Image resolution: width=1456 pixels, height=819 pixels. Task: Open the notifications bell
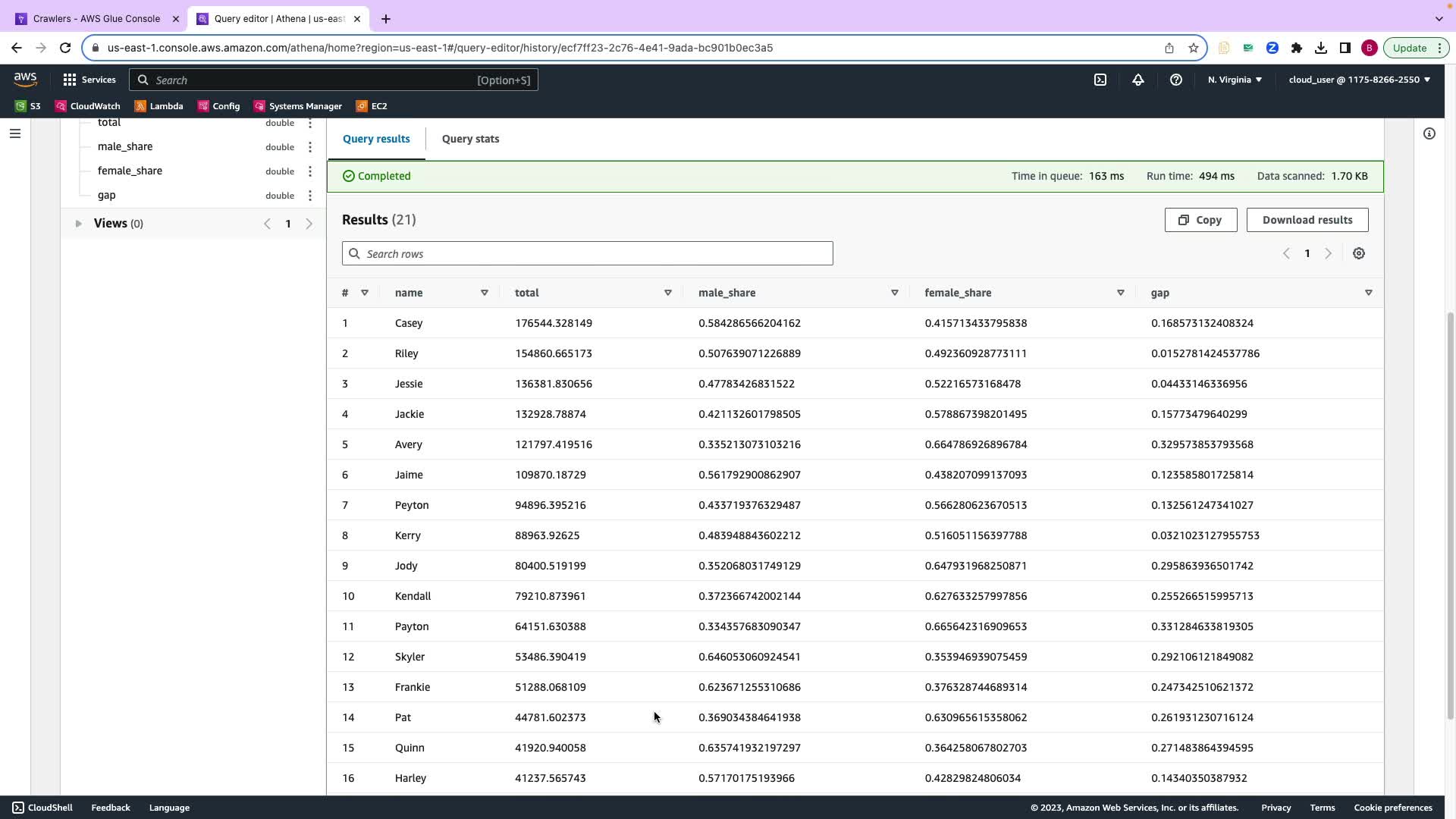(1138, 80)
